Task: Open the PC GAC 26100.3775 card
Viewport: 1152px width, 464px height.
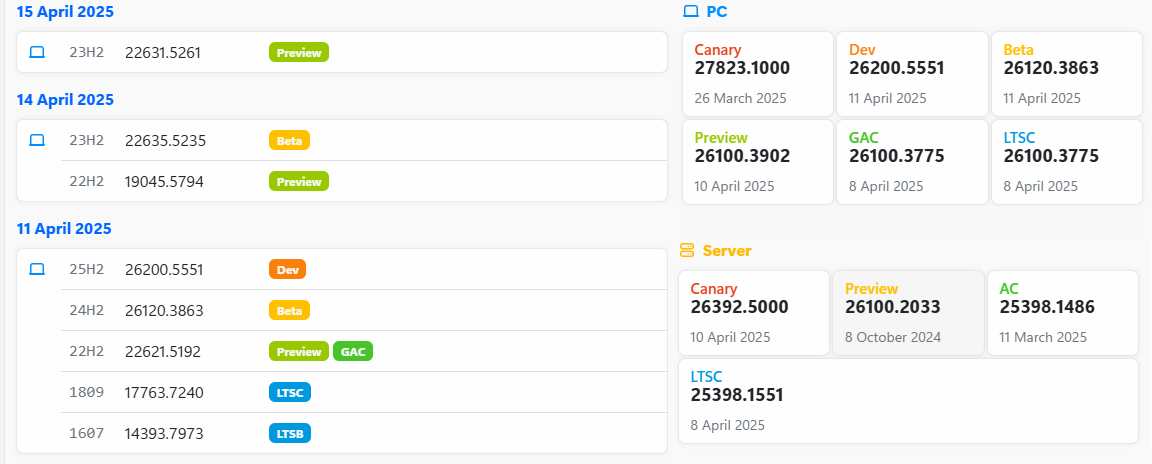Action: pos(912,162)
